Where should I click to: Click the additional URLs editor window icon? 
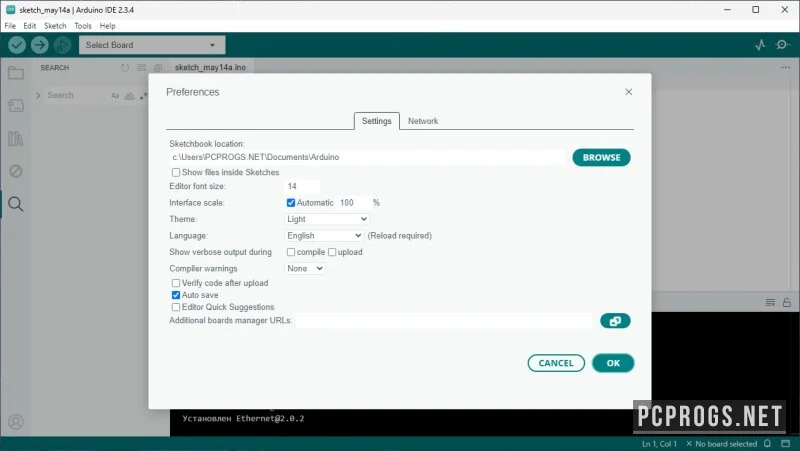(615, 321)
